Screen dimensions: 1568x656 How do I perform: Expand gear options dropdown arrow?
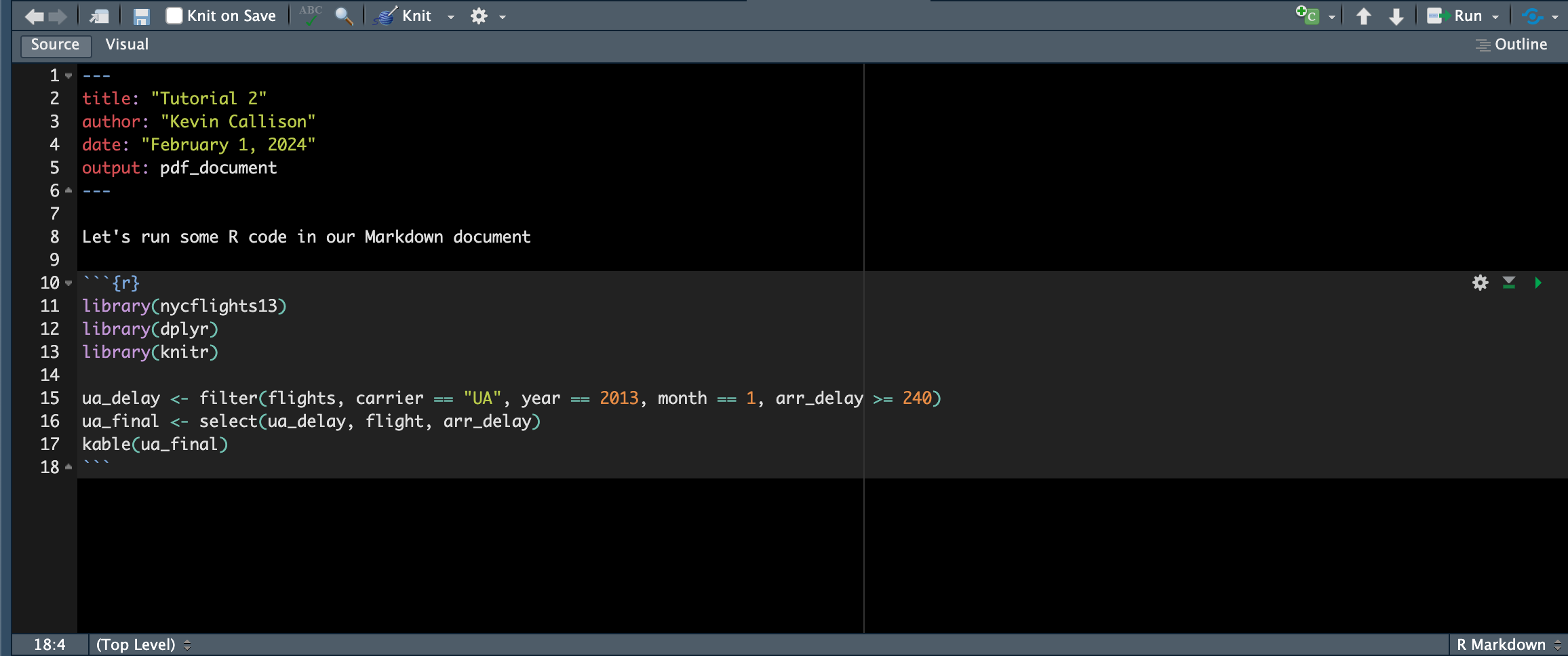pos(503,17)
